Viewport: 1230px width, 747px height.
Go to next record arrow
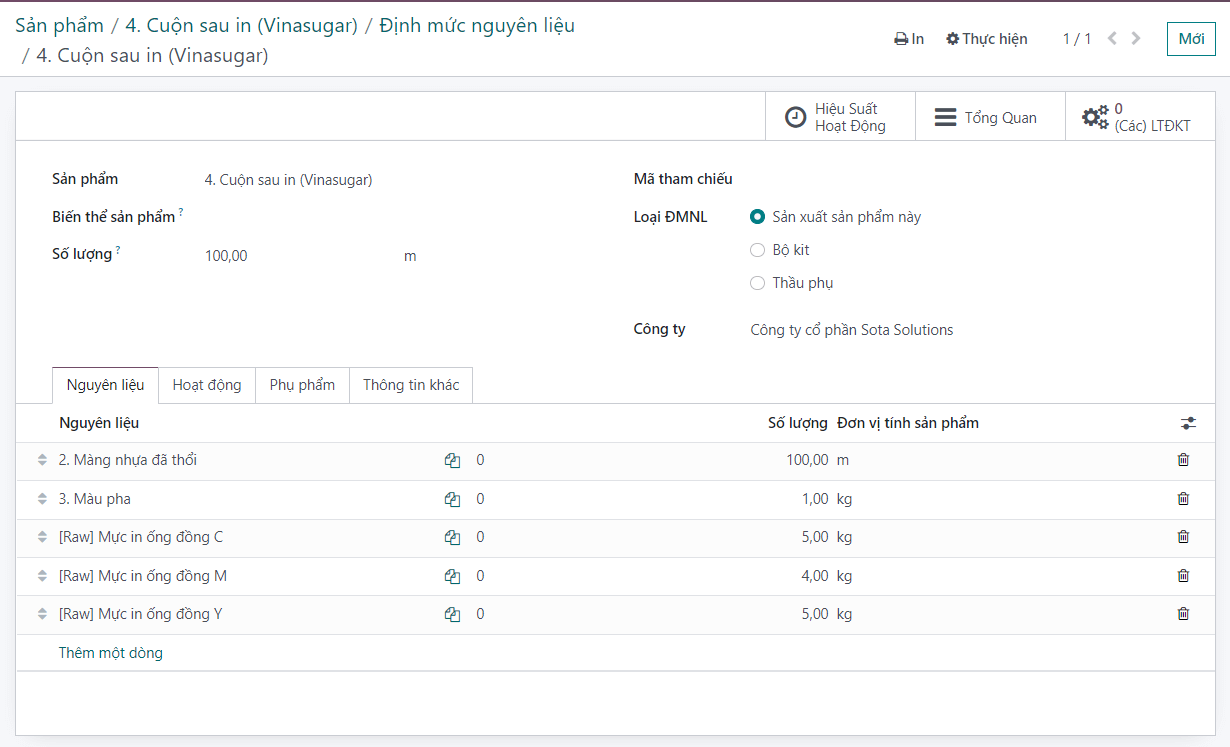pos(1136,39)
